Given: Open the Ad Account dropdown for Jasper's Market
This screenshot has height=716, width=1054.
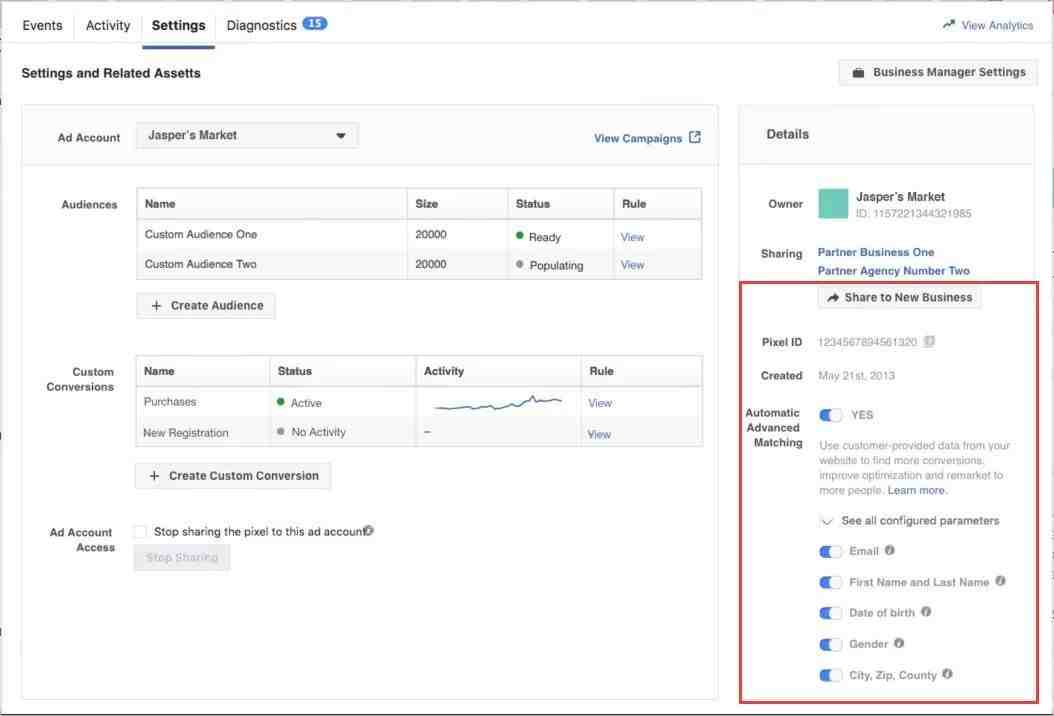Looking at the screenshot, I should point(247,135).
